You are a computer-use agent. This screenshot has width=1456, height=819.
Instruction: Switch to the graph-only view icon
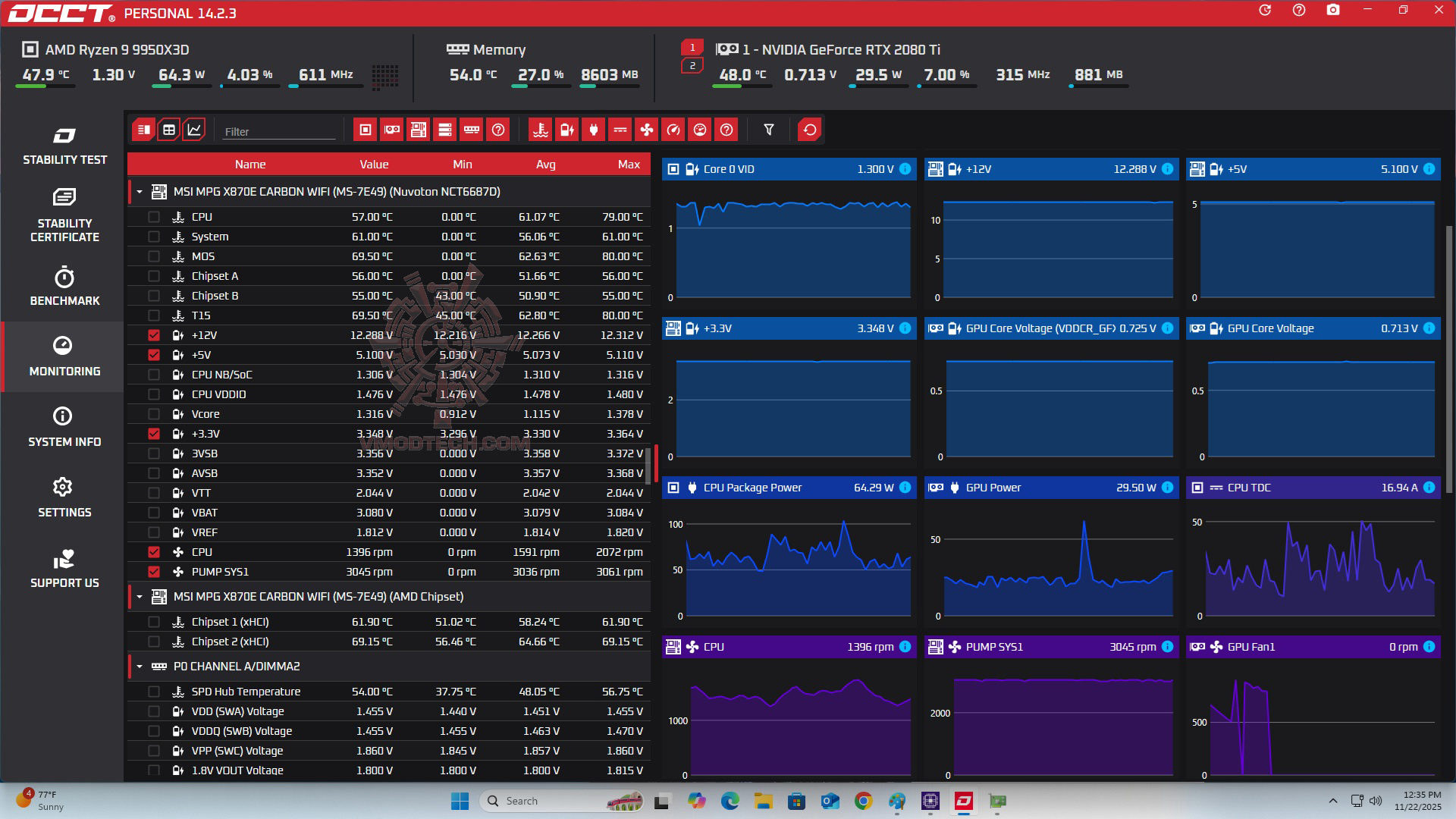pyautogui.click(x=194, y=130)
